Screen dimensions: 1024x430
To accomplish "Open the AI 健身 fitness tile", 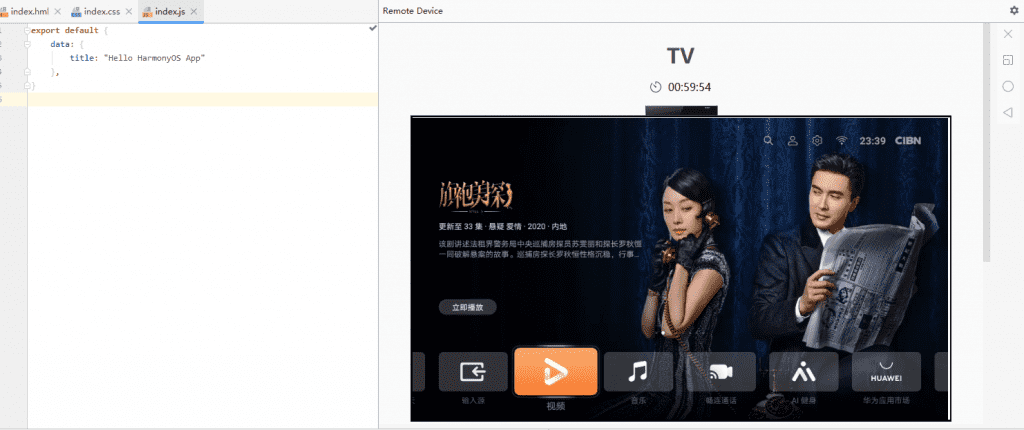I will click(x=804, y=372).
